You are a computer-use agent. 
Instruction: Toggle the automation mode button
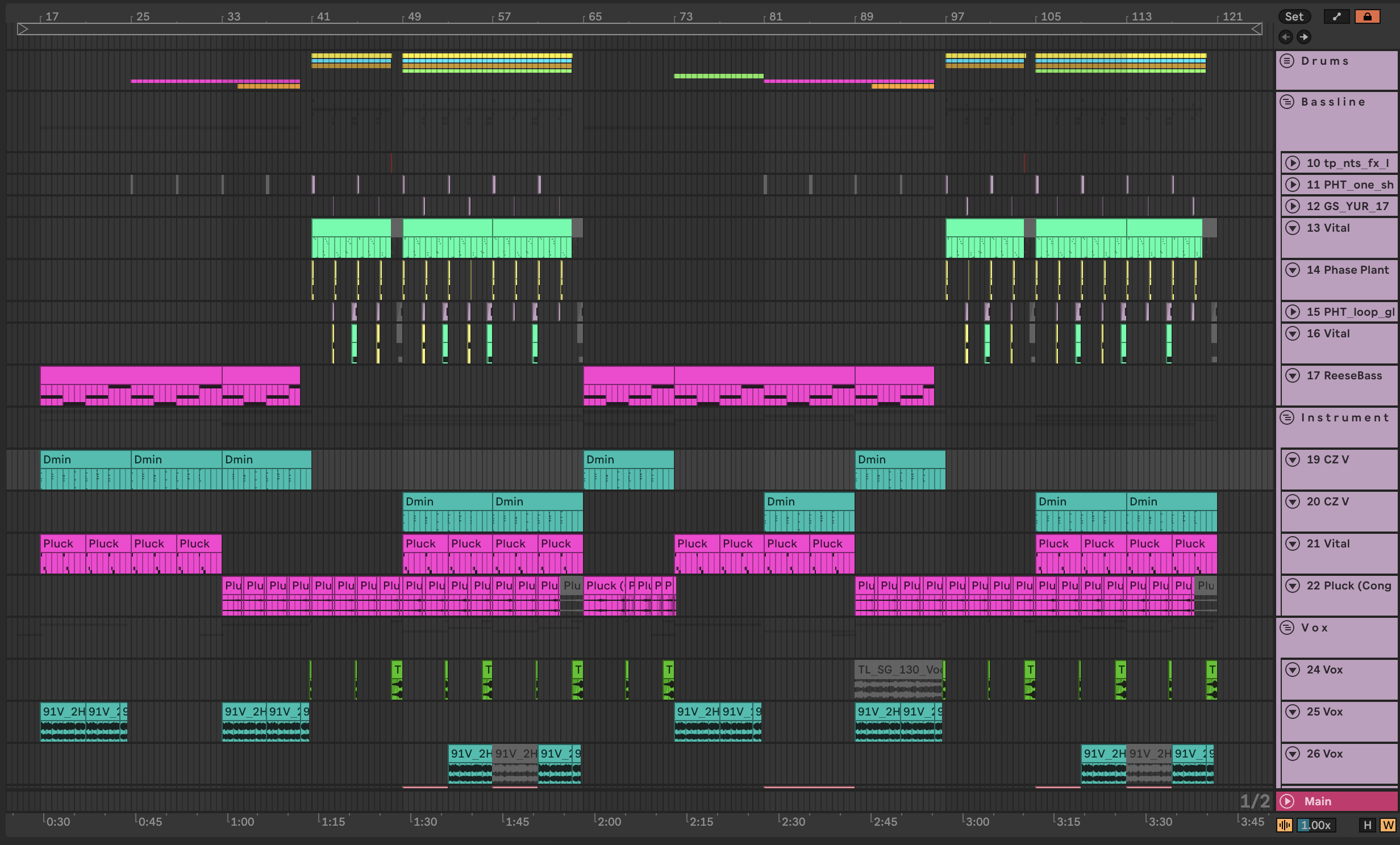click(x=1336, y=16)
